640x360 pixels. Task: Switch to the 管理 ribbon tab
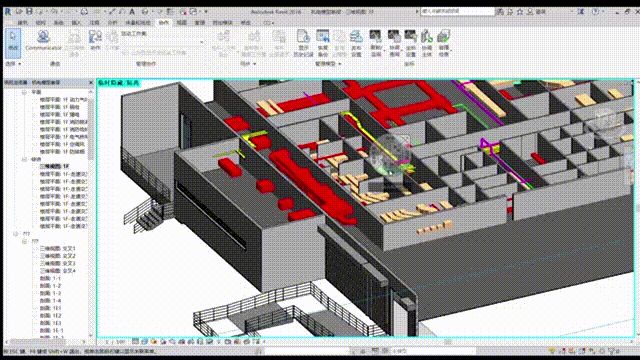point(200,23)
